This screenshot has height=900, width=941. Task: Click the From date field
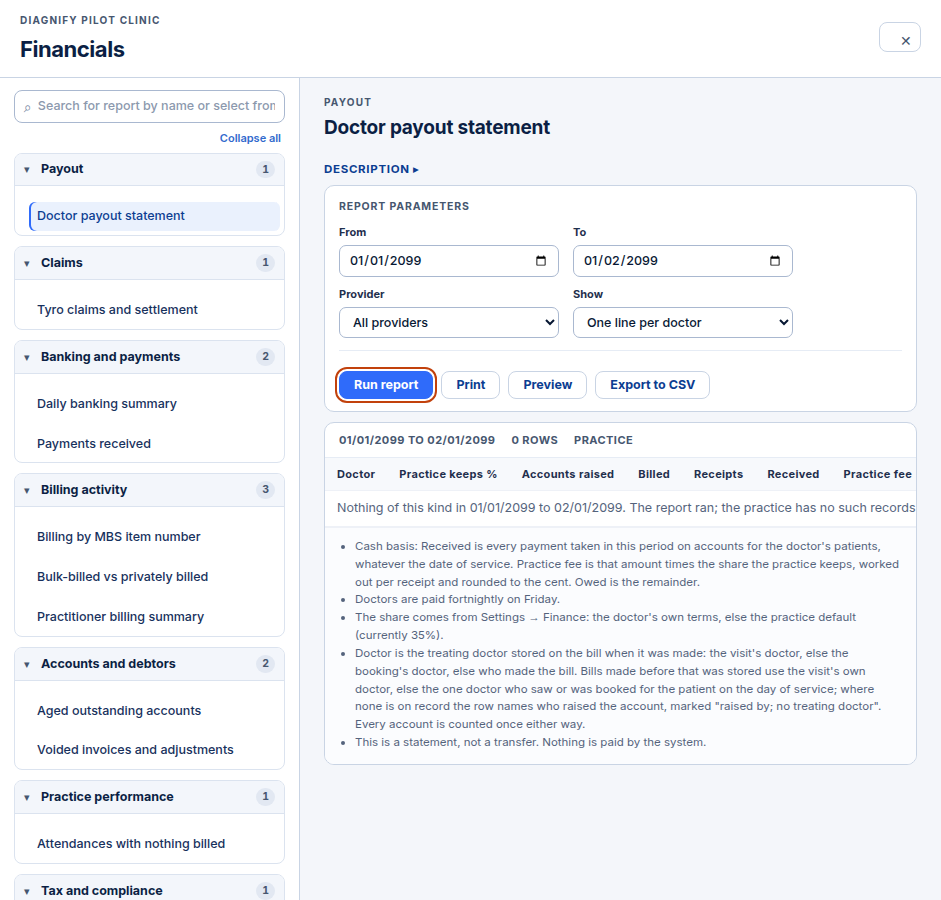coord(449,261)
